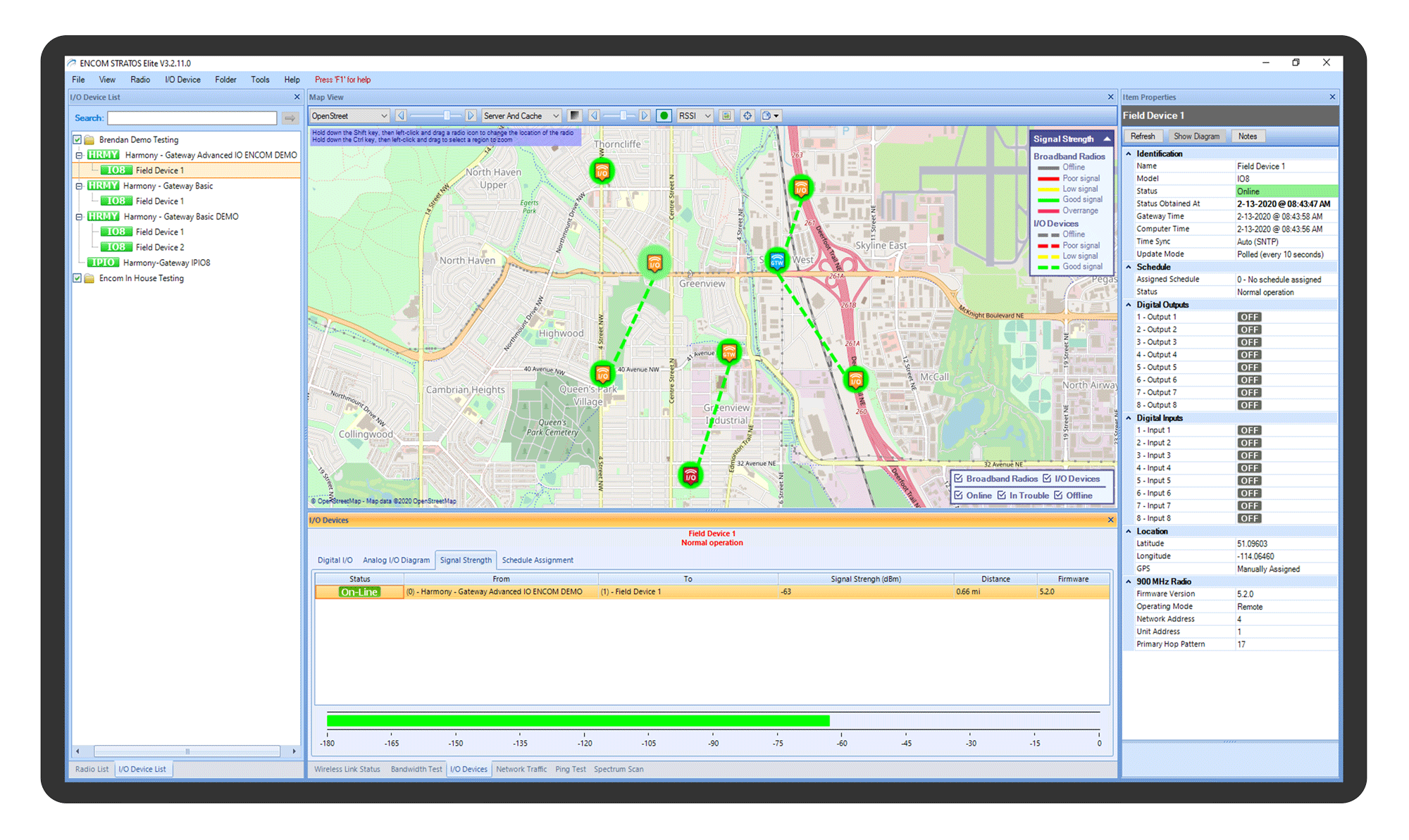Toggle the Brendan Demo Testing checkbox
Image resolution: width=1409 pixels, height=840 pixels.
click(77, 139)
